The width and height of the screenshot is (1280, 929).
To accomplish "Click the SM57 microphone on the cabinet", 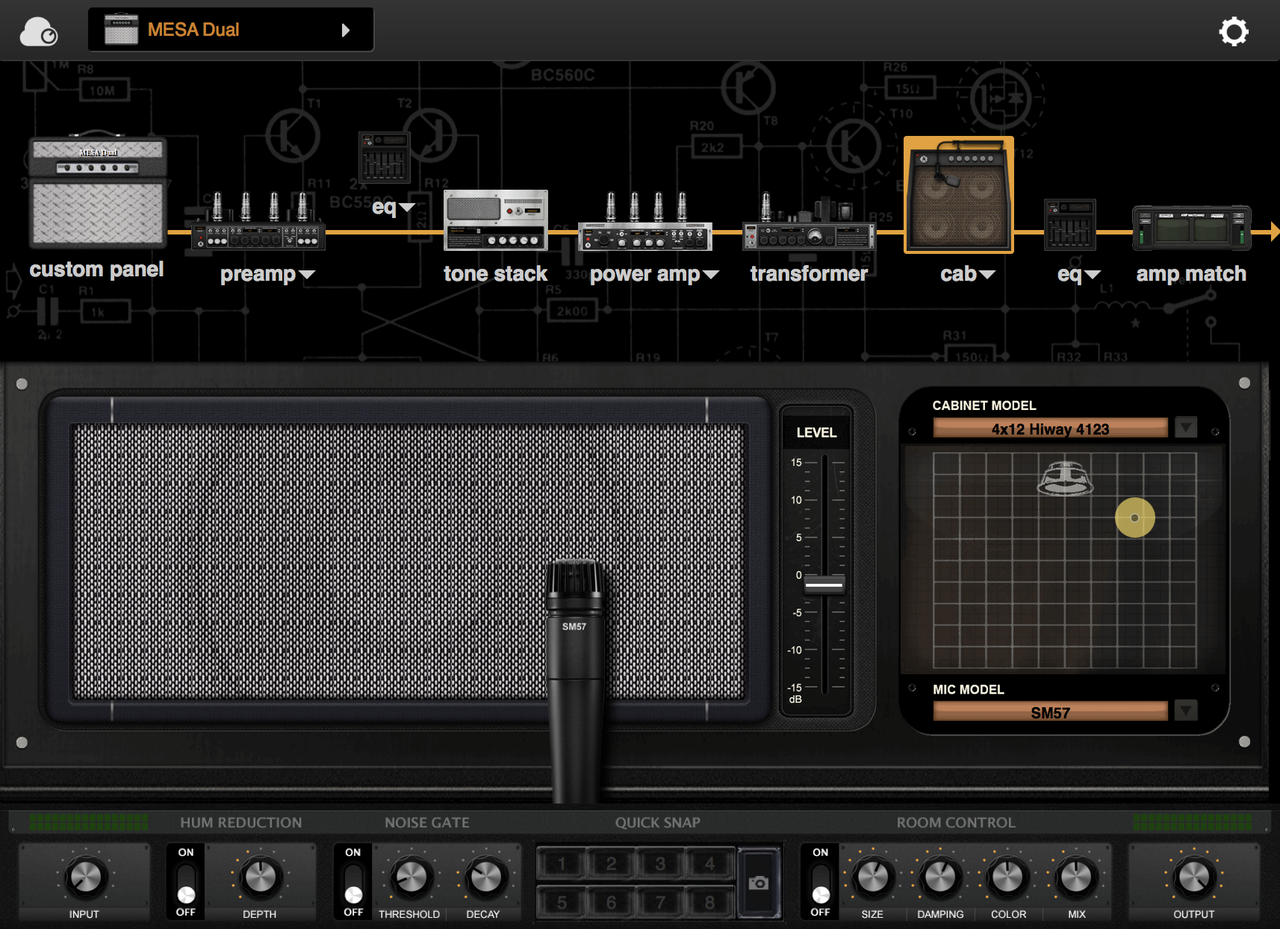I will 577,680.
